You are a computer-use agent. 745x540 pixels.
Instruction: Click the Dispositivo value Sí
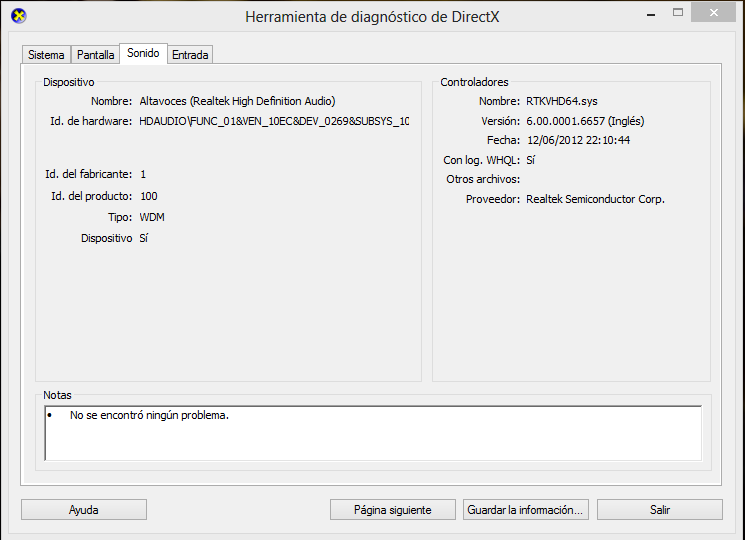pyautogui.click(x=143, y=238)
